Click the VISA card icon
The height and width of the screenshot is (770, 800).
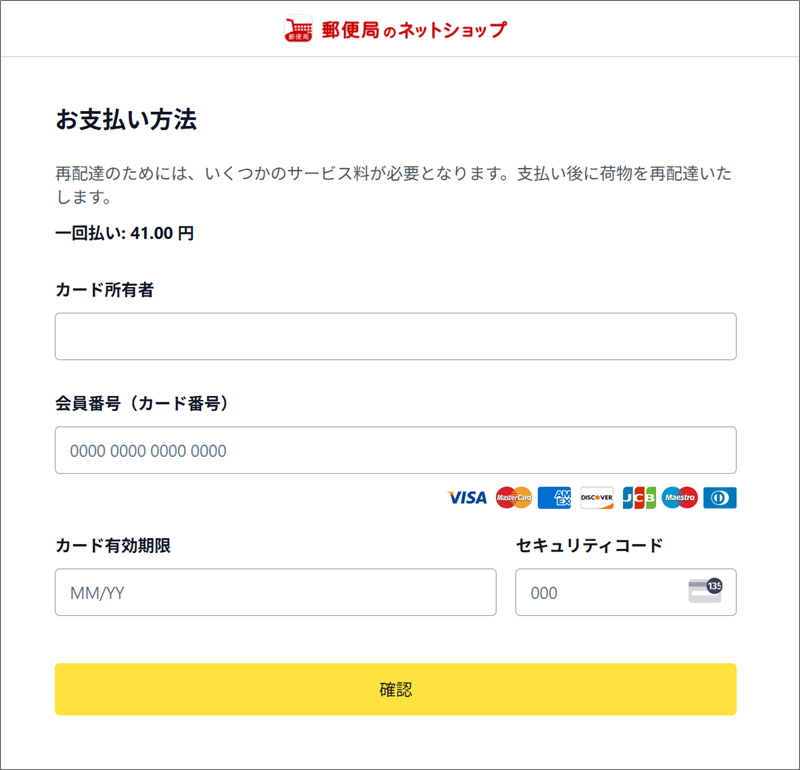pyautogui.click(x=467, y=498)
